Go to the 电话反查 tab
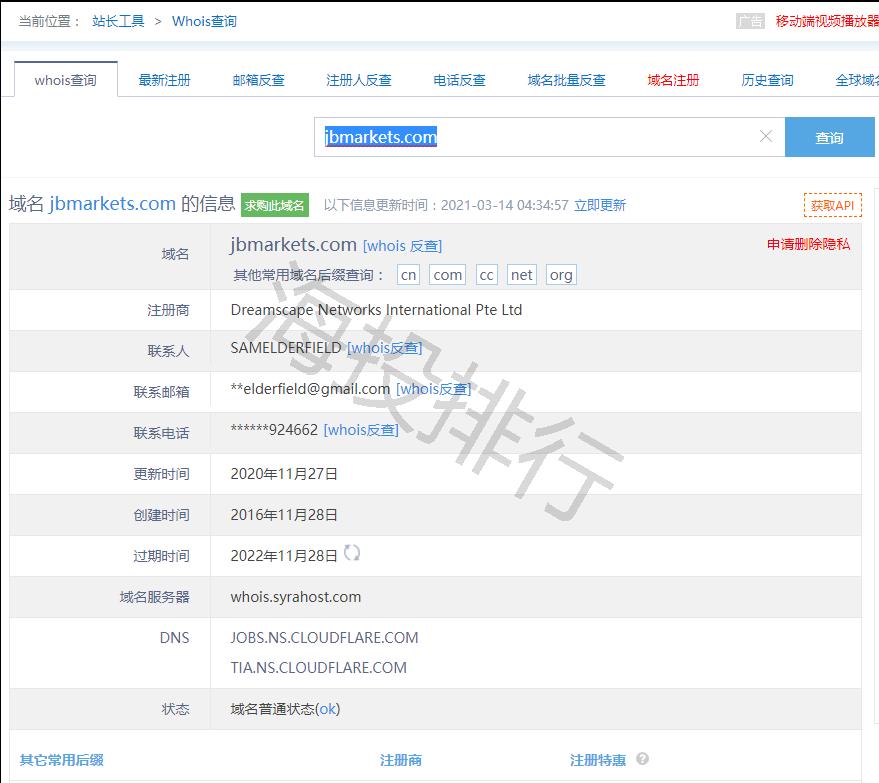The height and width of the screenshot is (783, 879). pyautogui.click(x=459, y=80)
